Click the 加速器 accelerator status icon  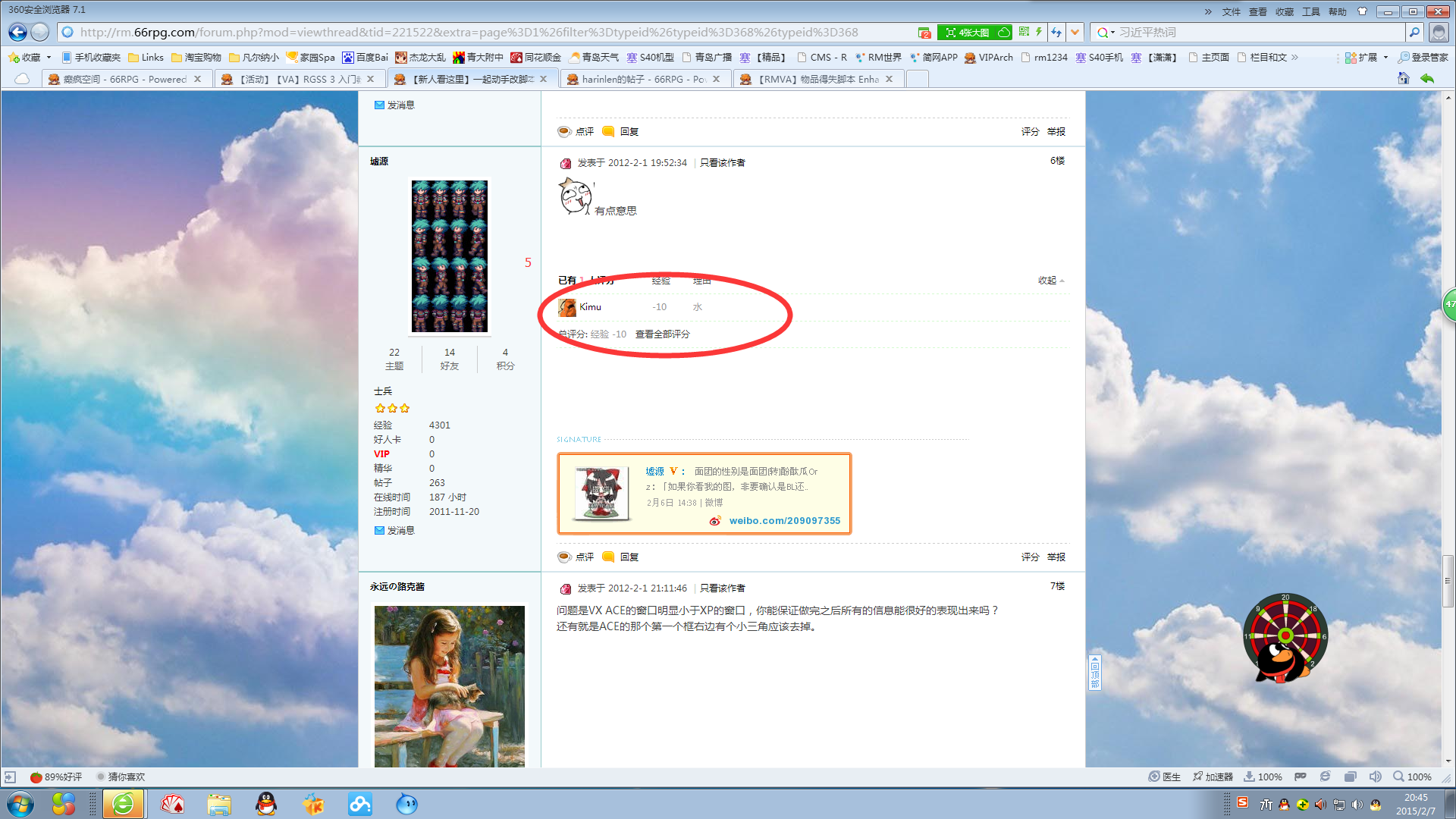[1213, 777]
